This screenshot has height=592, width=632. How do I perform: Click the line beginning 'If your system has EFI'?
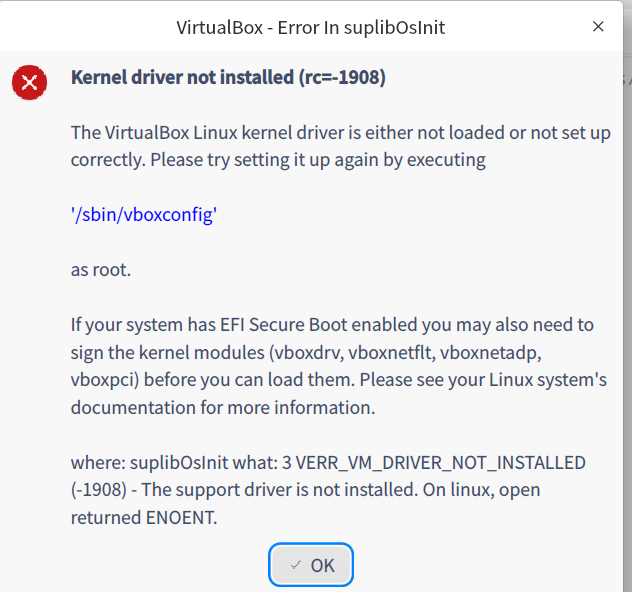(332, 325)
